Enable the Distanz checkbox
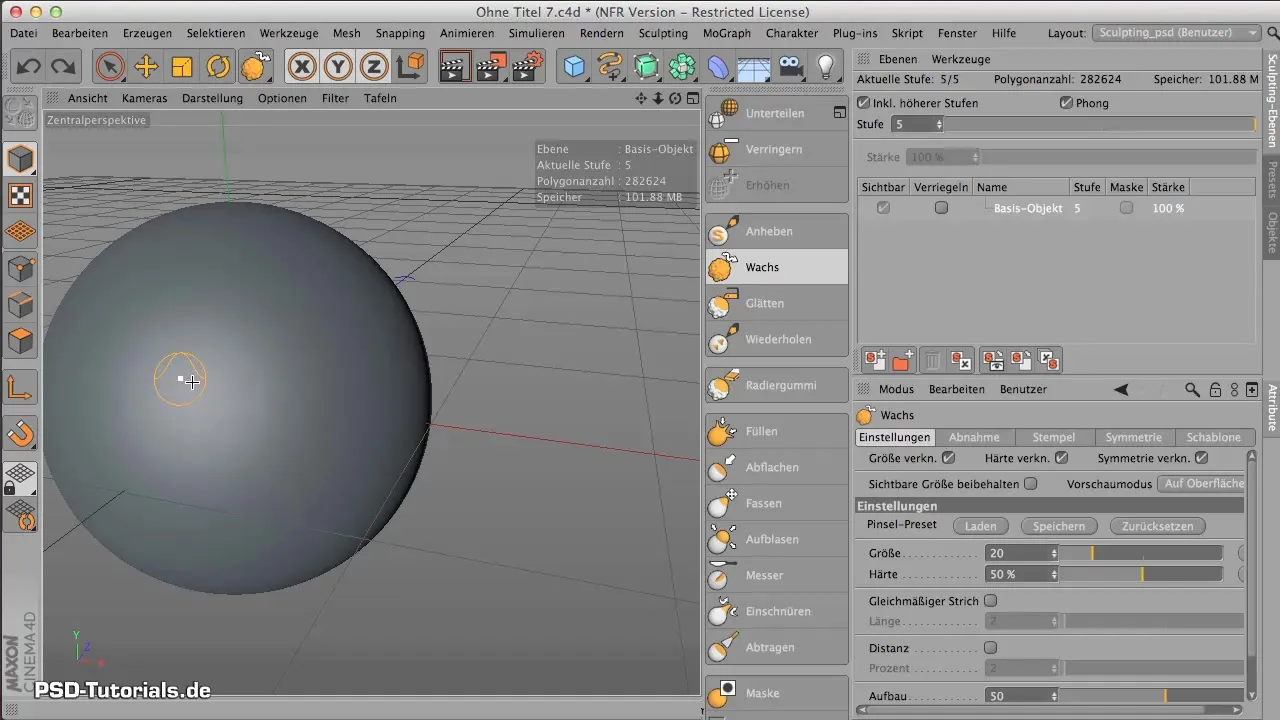This screenshot has width=1280, height=720. 991,647
